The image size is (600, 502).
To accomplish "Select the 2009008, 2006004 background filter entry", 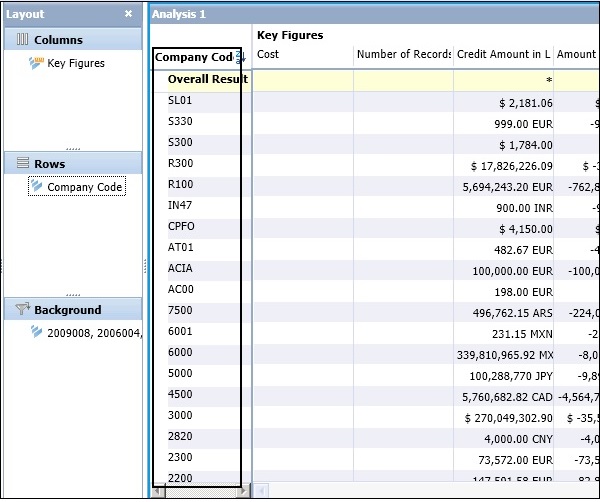I will (94, 332).
